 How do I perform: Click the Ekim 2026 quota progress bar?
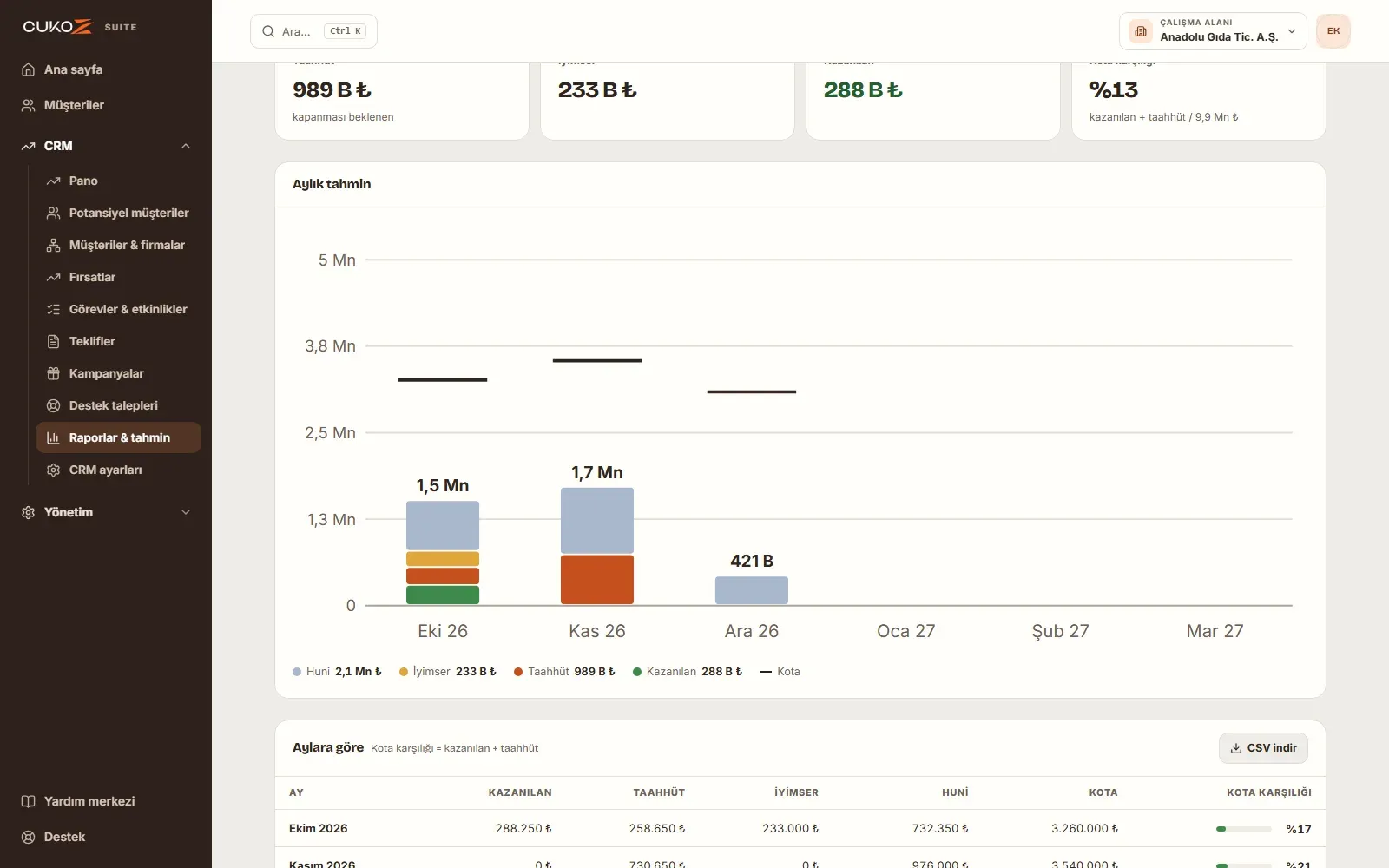1244,829
